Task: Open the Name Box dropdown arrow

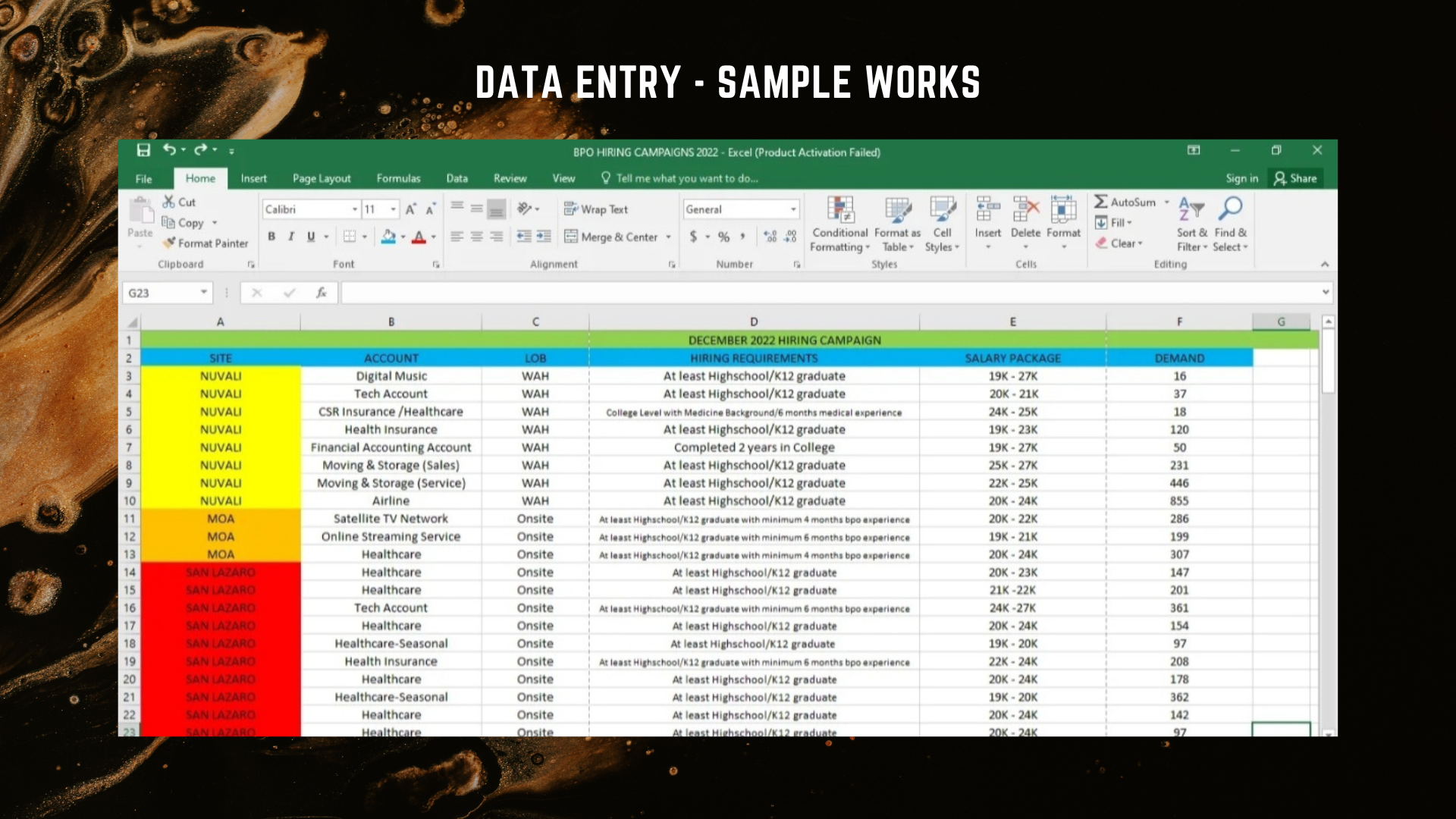Action: pyautogui.click(x=204, y=293)
